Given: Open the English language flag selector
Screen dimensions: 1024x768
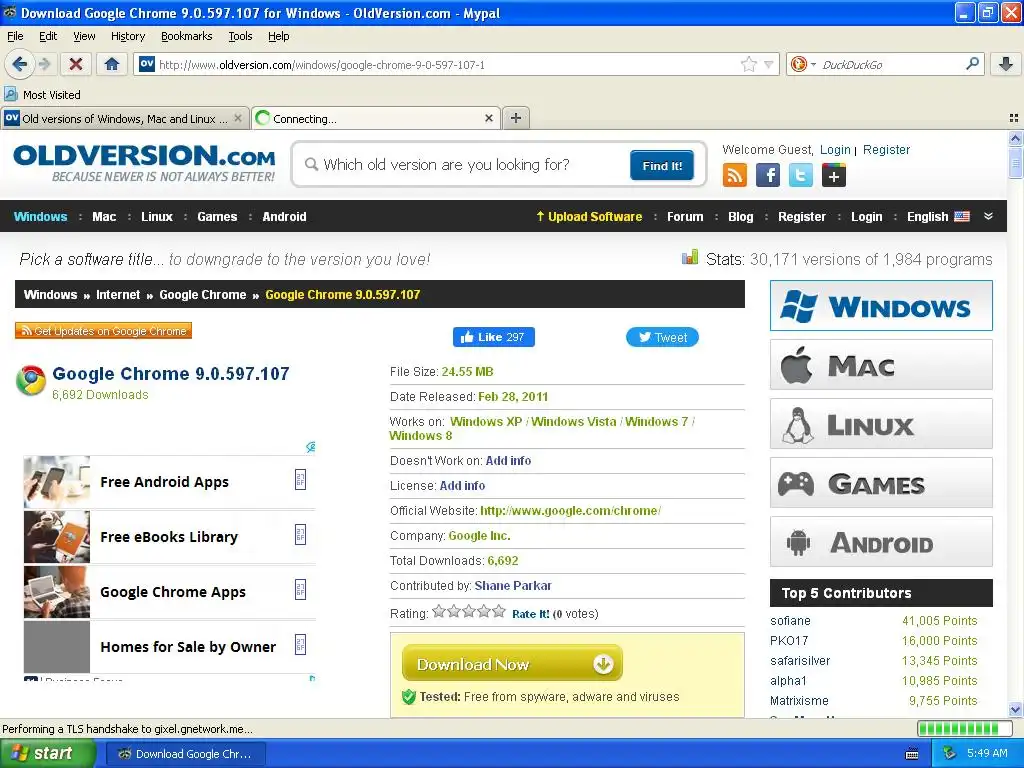Looking at the screenshot, I should (938, 217).
